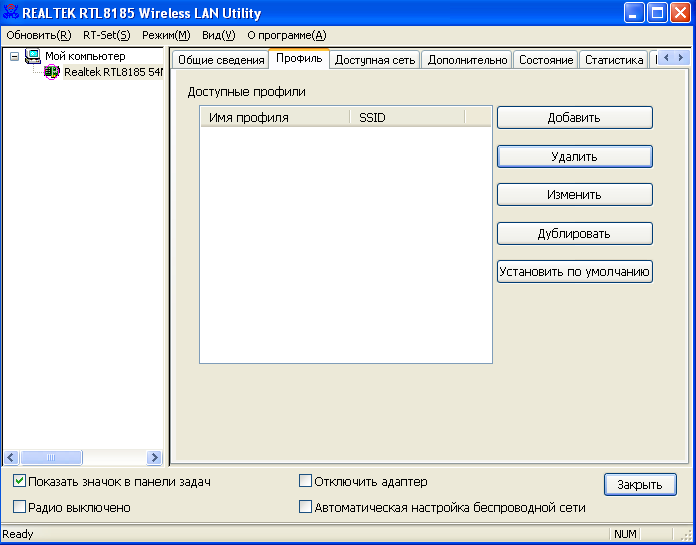Switch to Доступная сеть tab

(x=375, y=60)
